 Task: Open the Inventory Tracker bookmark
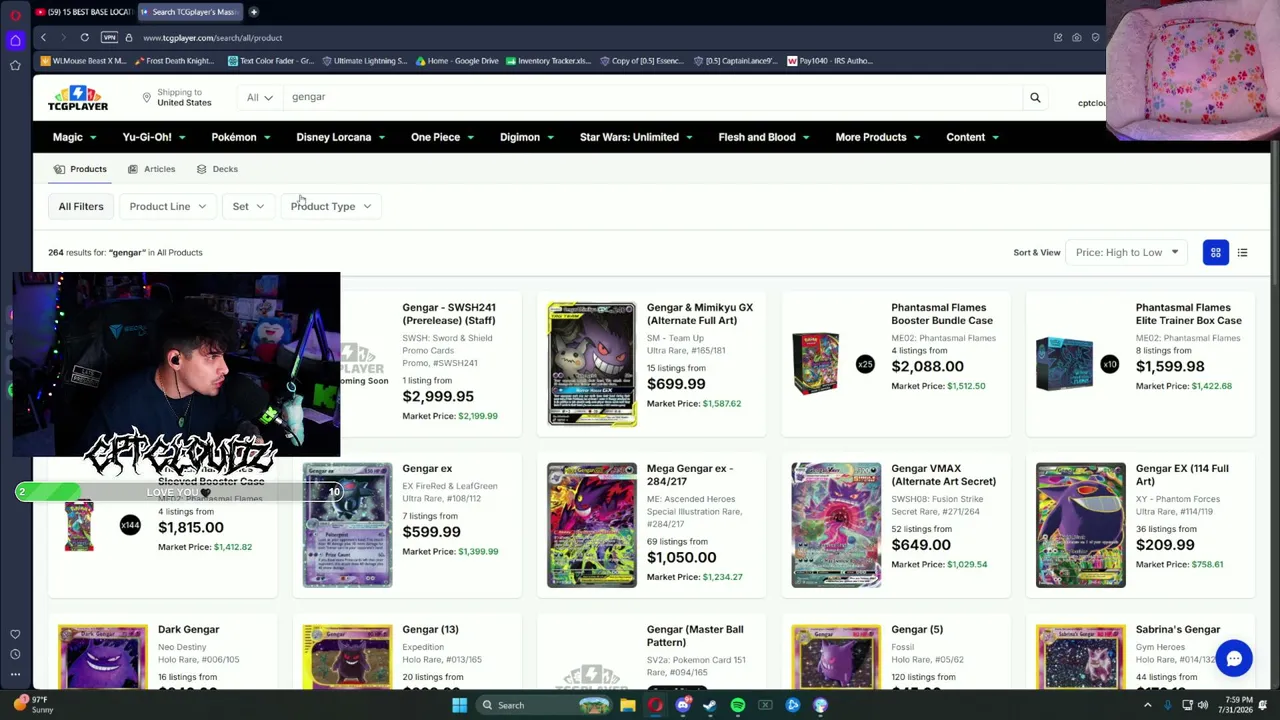point(548,61)
